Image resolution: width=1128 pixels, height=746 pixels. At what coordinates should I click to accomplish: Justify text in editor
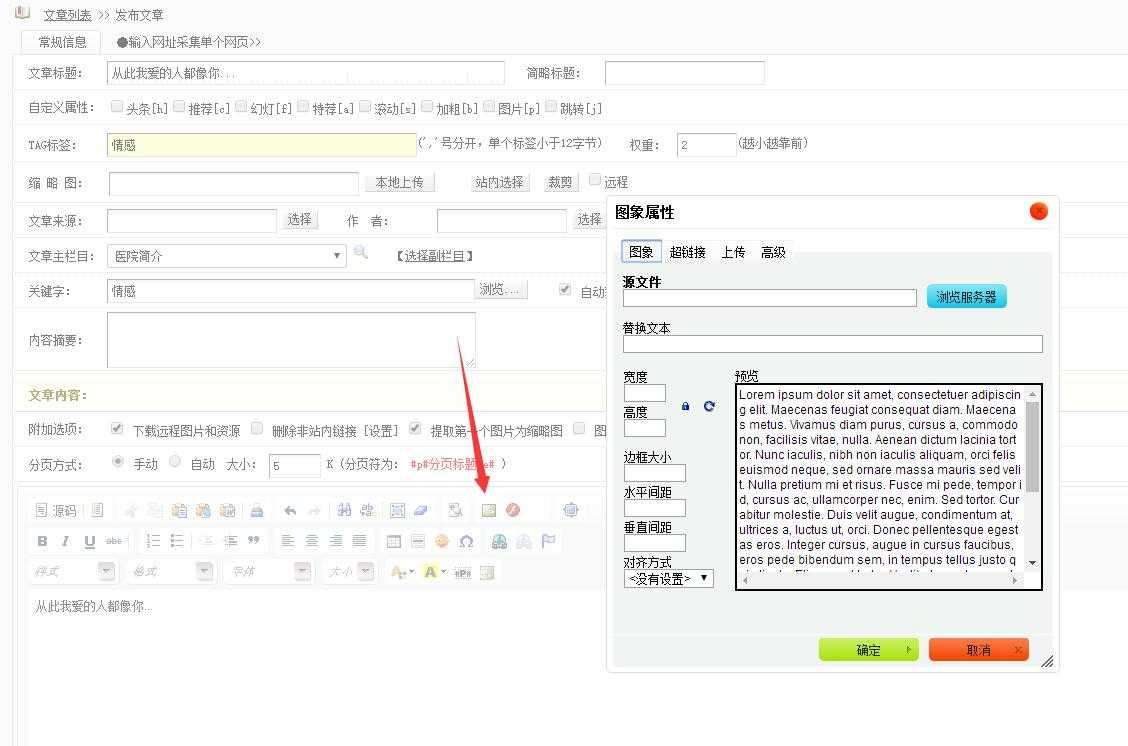360,541
